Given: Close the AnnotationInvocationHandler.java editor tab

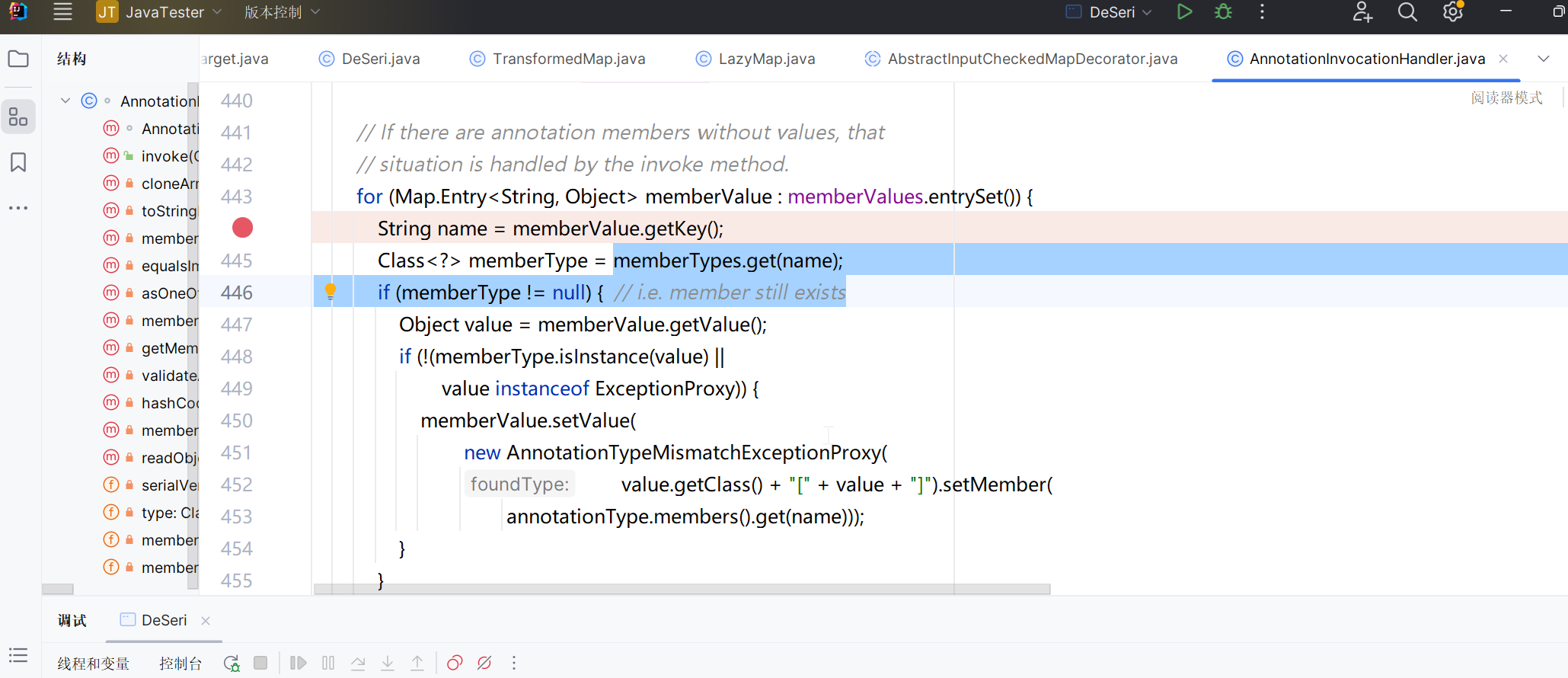Looking at the screenshot, I should [x=1503, y=59].
